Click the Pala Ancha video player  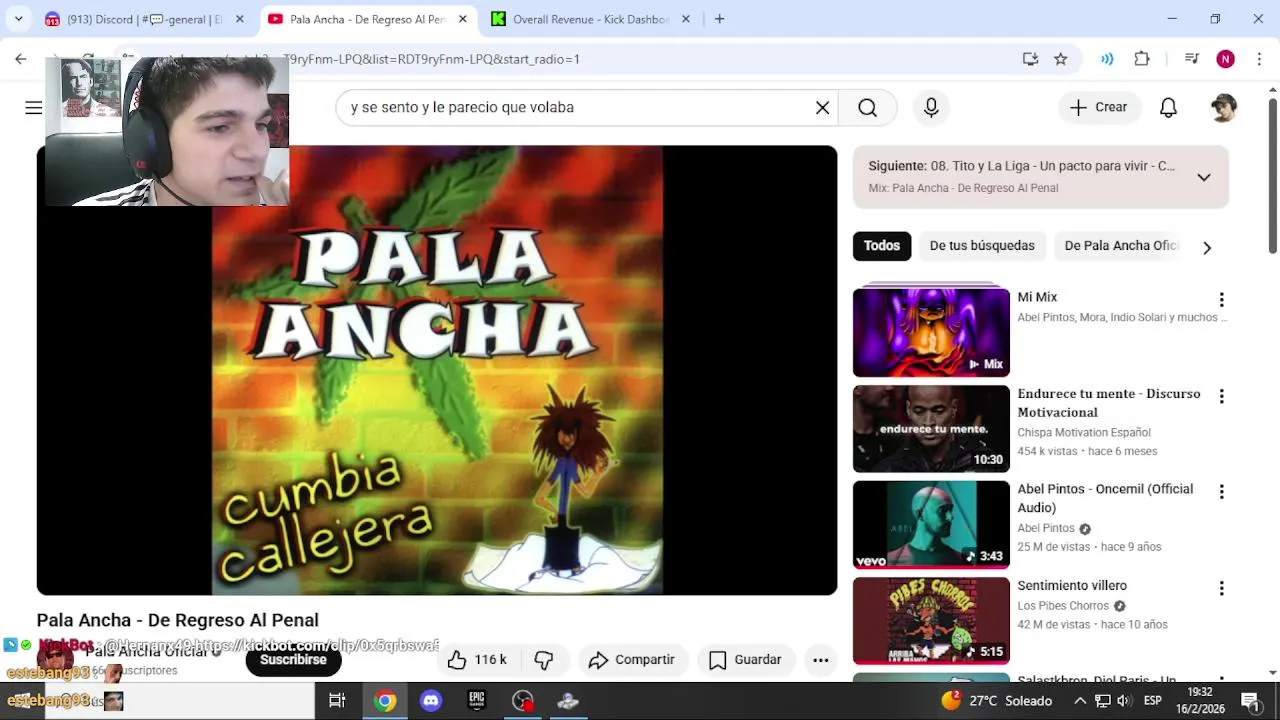pos(437,370)
